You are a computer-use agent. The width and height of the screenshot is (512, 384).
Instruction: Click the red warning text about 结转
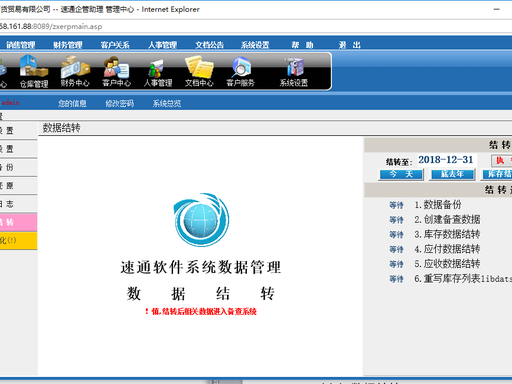click(x=201, y=312)
